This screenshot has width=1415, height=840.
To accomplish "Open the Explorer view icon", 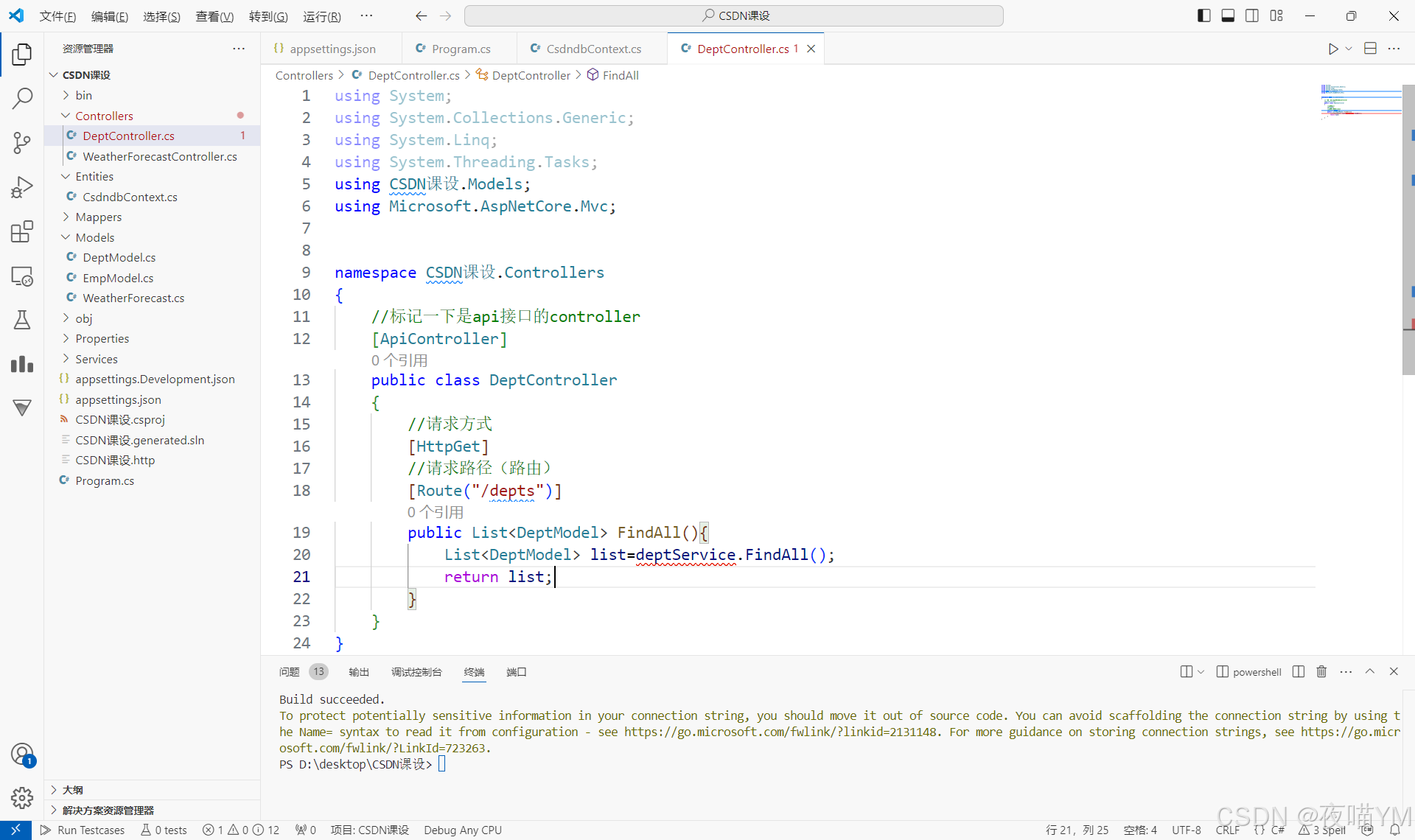I will pos(22,54).
